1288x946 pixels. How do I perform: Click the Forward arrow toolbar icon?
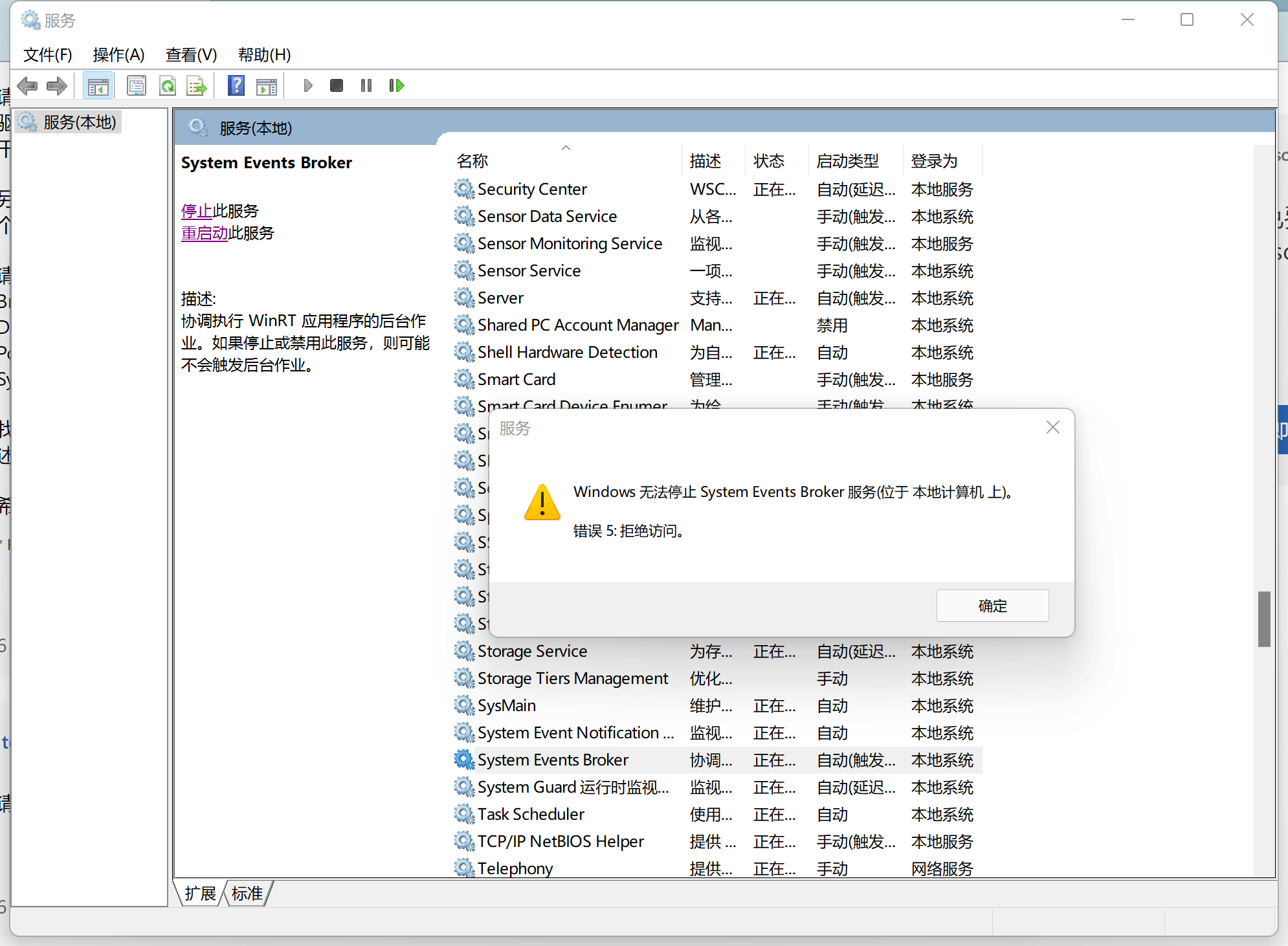[57, 85]
